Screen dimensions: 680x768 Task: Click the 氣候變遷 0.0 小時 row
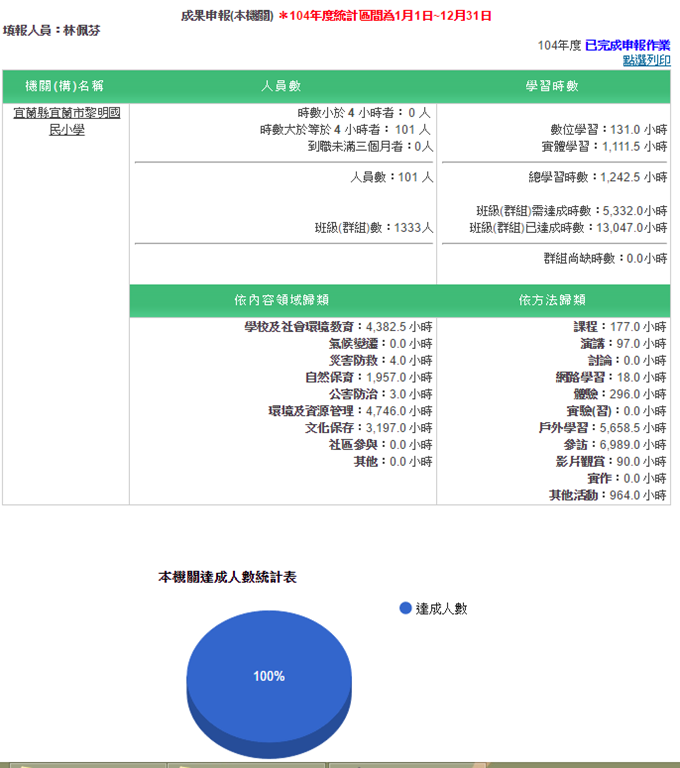(381, 343)
